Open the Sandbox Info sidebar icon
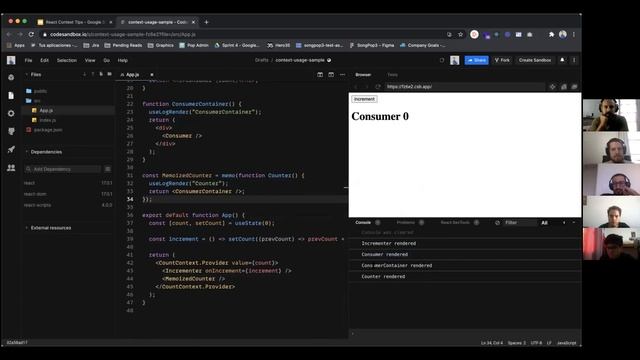This screenshot has height=360, width=640. tap(11, 77)
